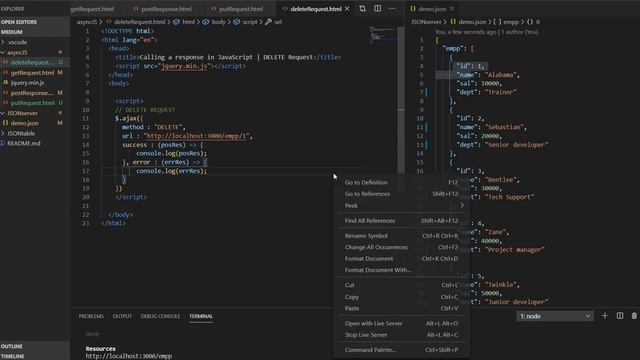
Task: Kill terminal with trash icon
Action: (634, 316)
